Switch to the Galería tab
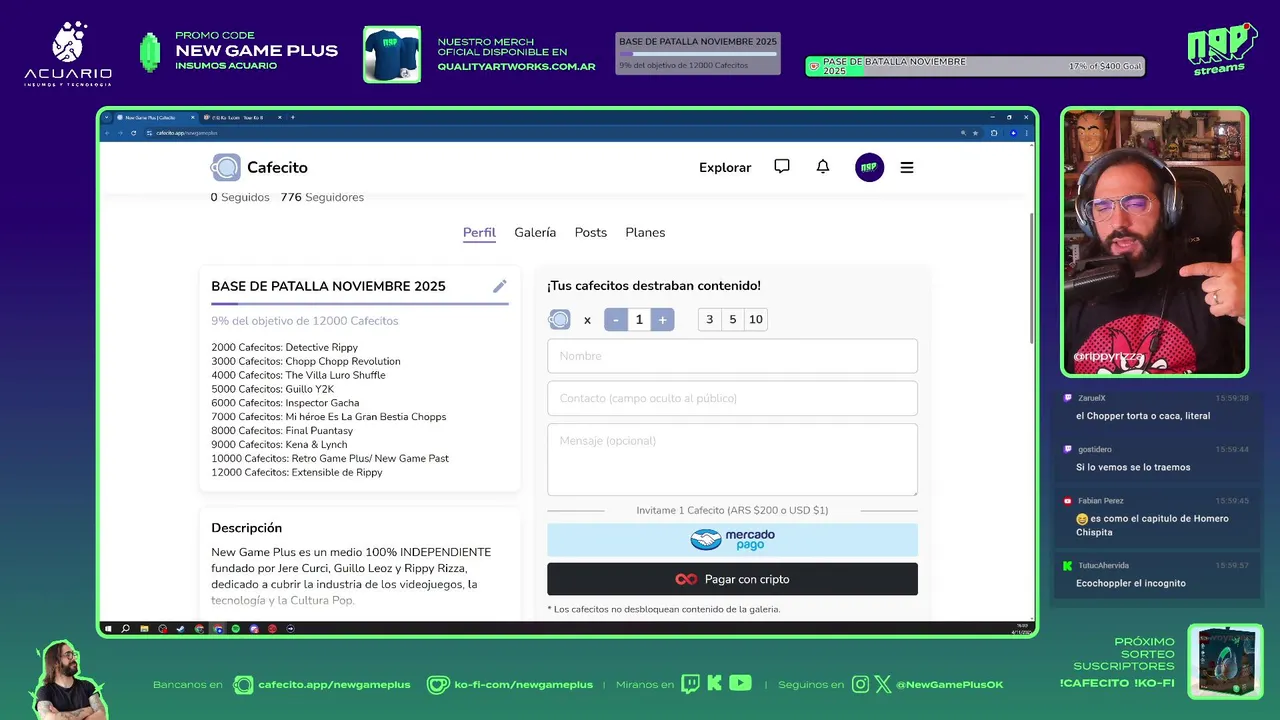 pos(535,232)
